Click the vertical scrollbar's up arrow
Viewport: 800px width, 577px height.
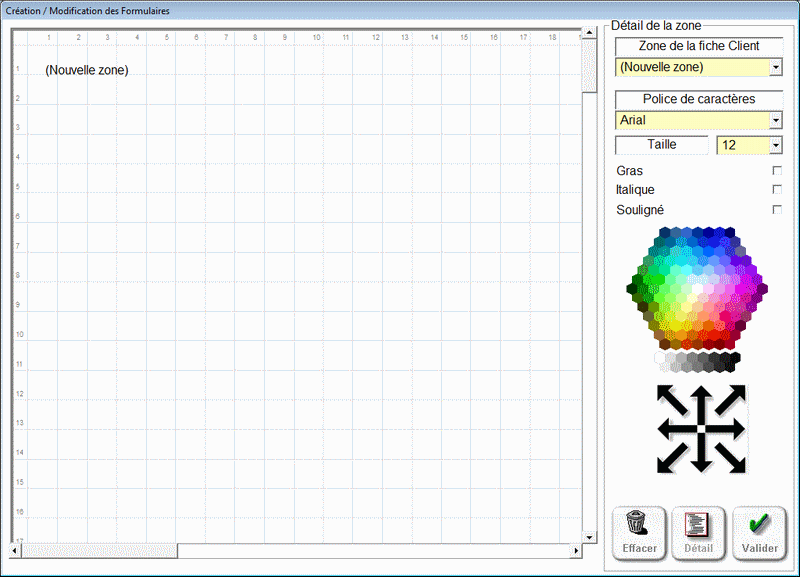(x=589, y=33)
